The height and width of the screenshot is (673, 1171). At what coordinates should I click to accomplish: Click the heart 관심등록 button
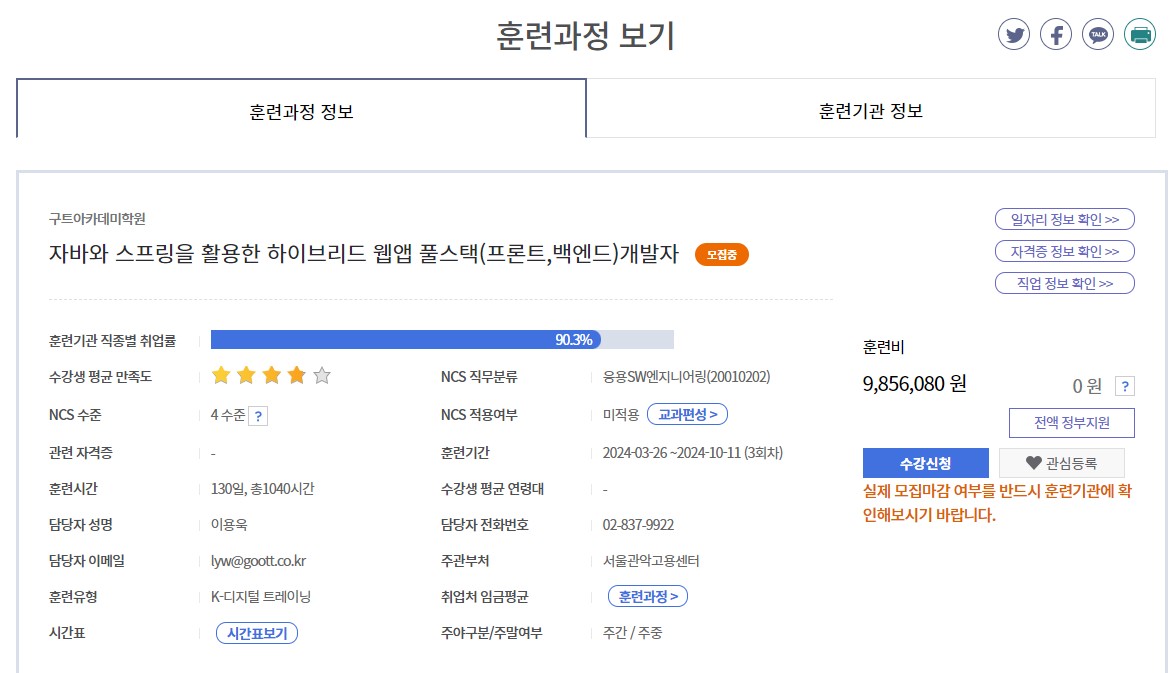[1061, 463]
